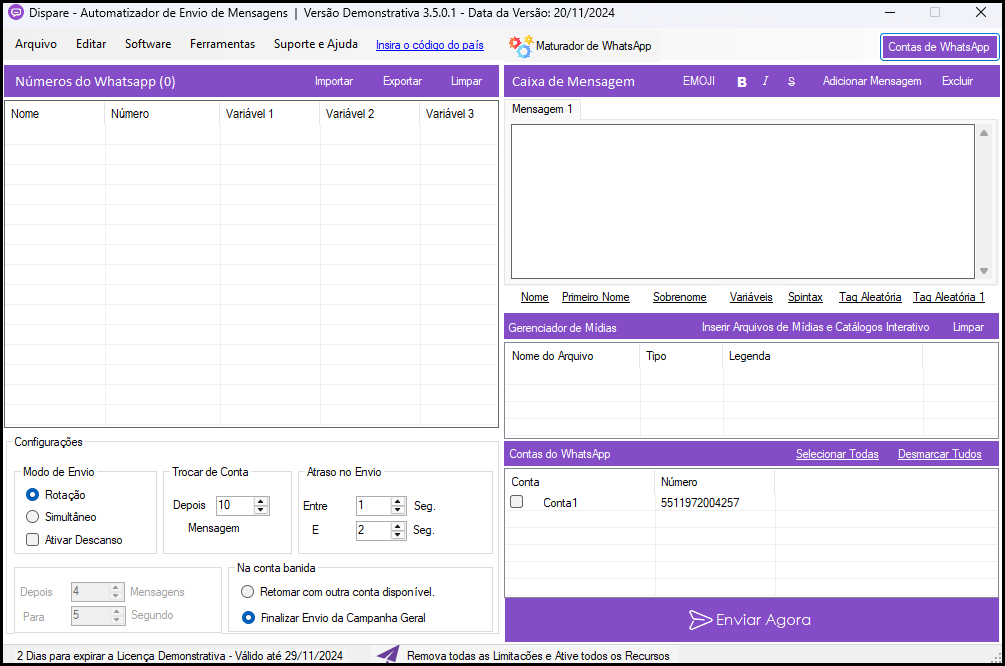The height and width of the screenshot is (666, 1005).
Task: Click the Número column header in numbers list
Action: point(163,114)
